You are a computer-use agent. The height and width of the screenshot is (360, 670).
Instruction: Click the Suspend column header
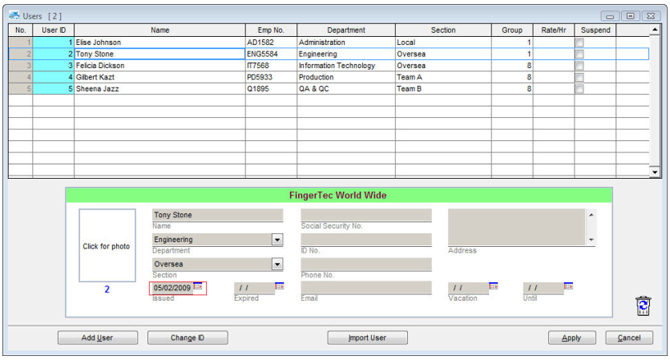click(595, 30)
